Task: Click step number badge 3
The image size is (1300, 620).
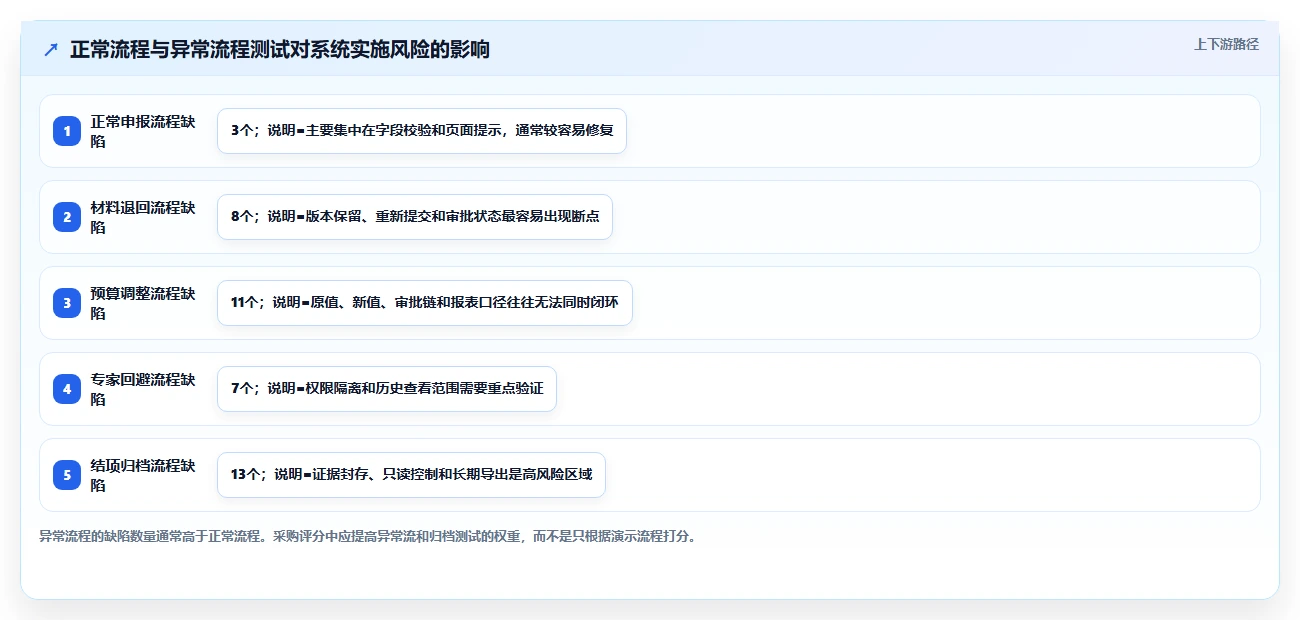Action: coord(67,303)
